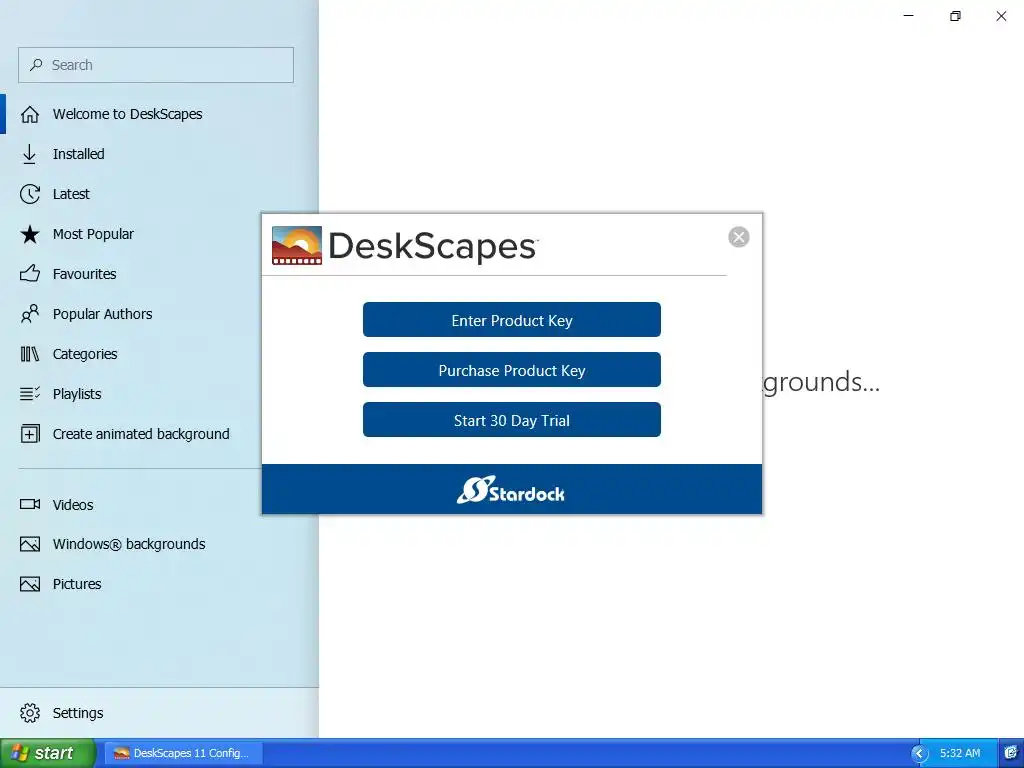Restore down the DeskScapes window
Screen dimensions: 1024x768
pyautogui.click(x=955, y=16)
